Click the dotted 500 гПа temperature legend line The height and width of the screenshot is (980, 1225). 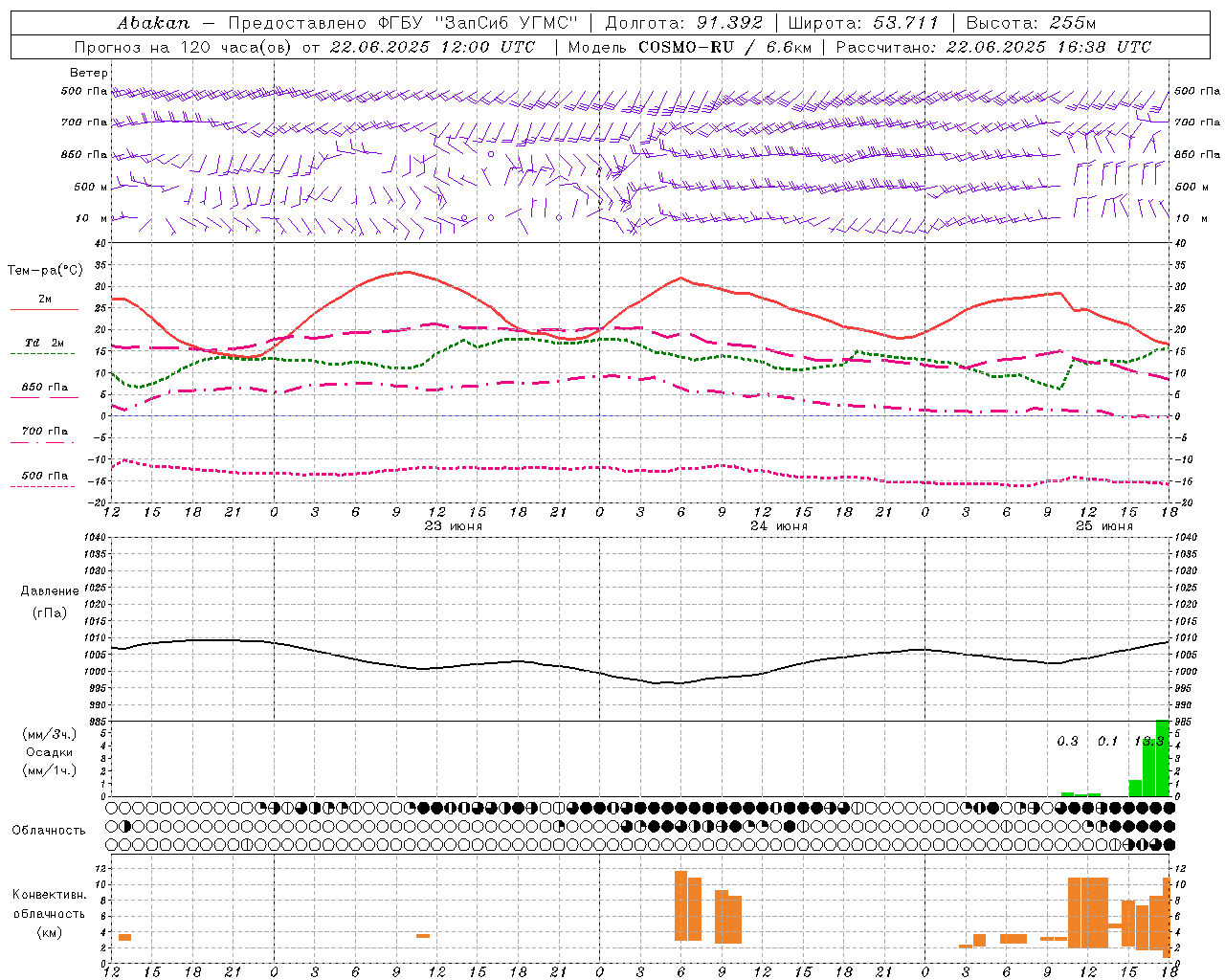point(42,487)
